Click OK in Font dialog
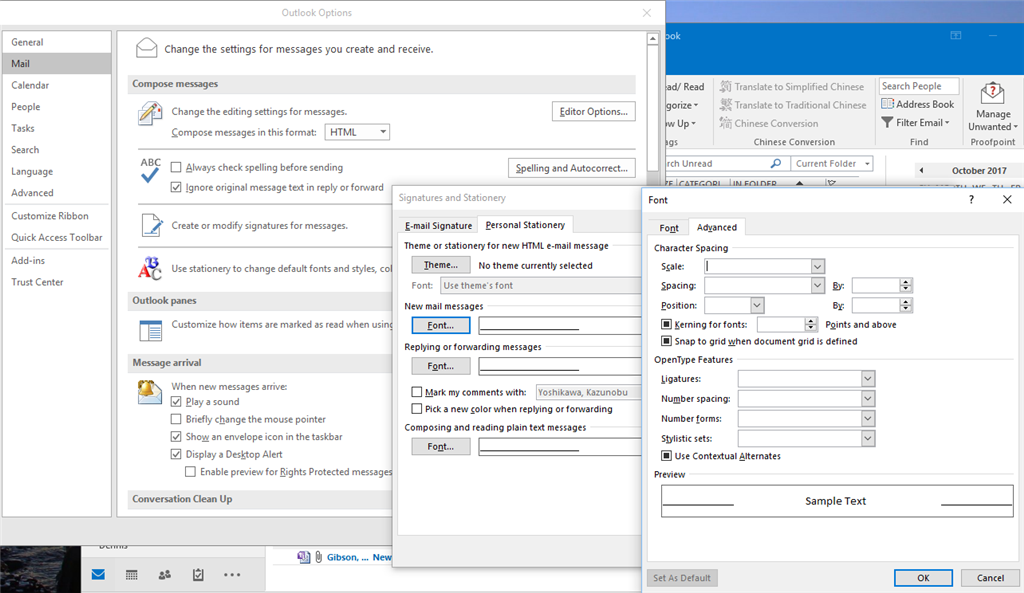 point(923,578)
